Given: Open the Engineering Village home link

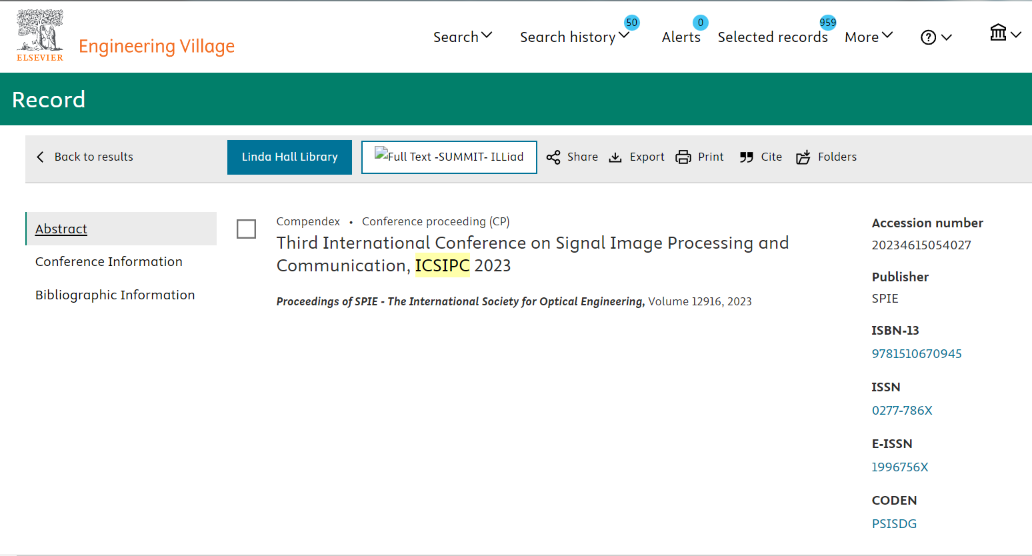Looking at the screenshot, I should coord(157,46).
